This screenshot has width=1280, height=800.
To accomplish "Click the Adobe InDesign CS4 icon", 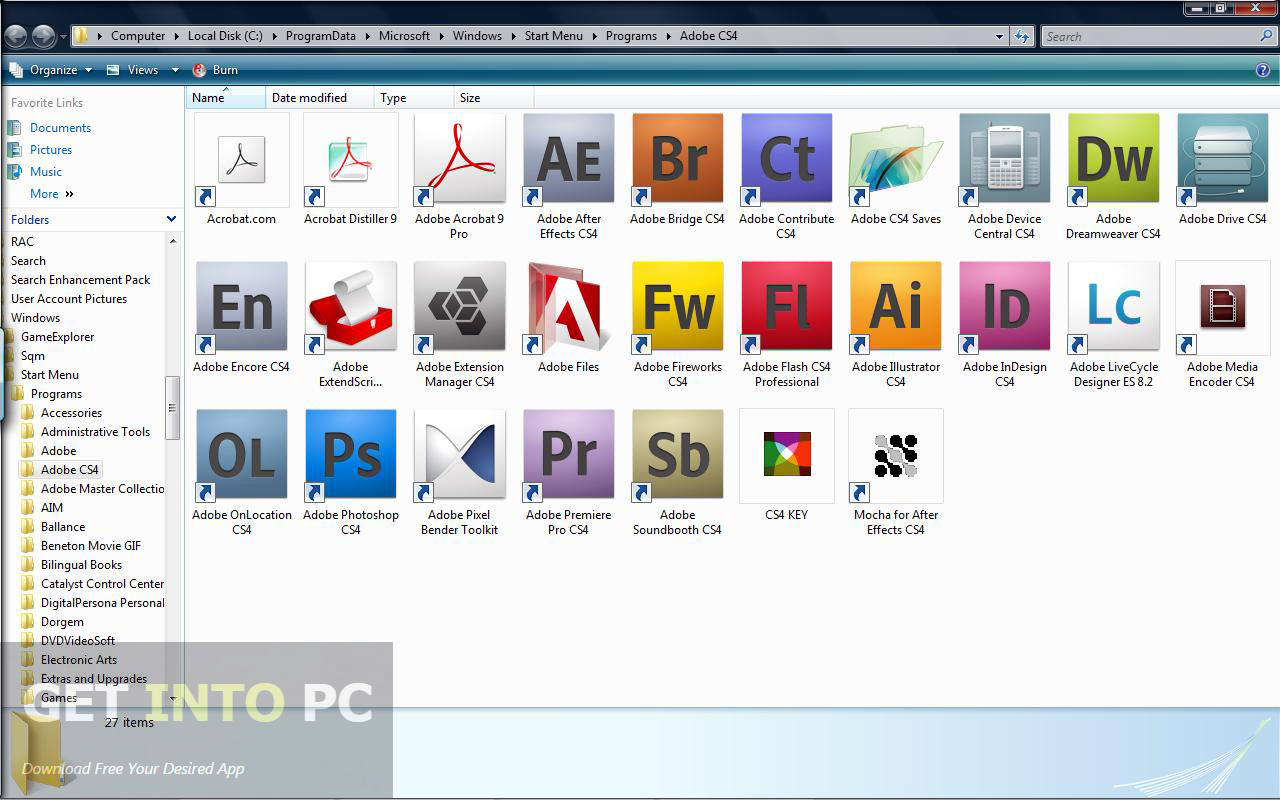I will coord(1005,308).
